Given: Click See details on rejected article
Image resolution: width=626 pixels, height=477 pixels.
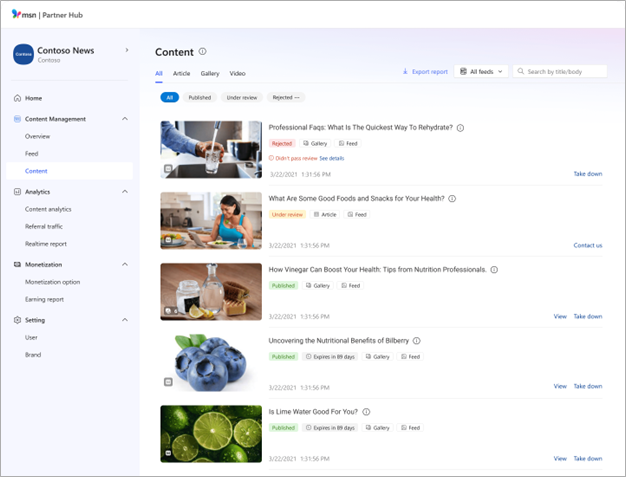Looking at the screenshot, I should pos(331,158).
